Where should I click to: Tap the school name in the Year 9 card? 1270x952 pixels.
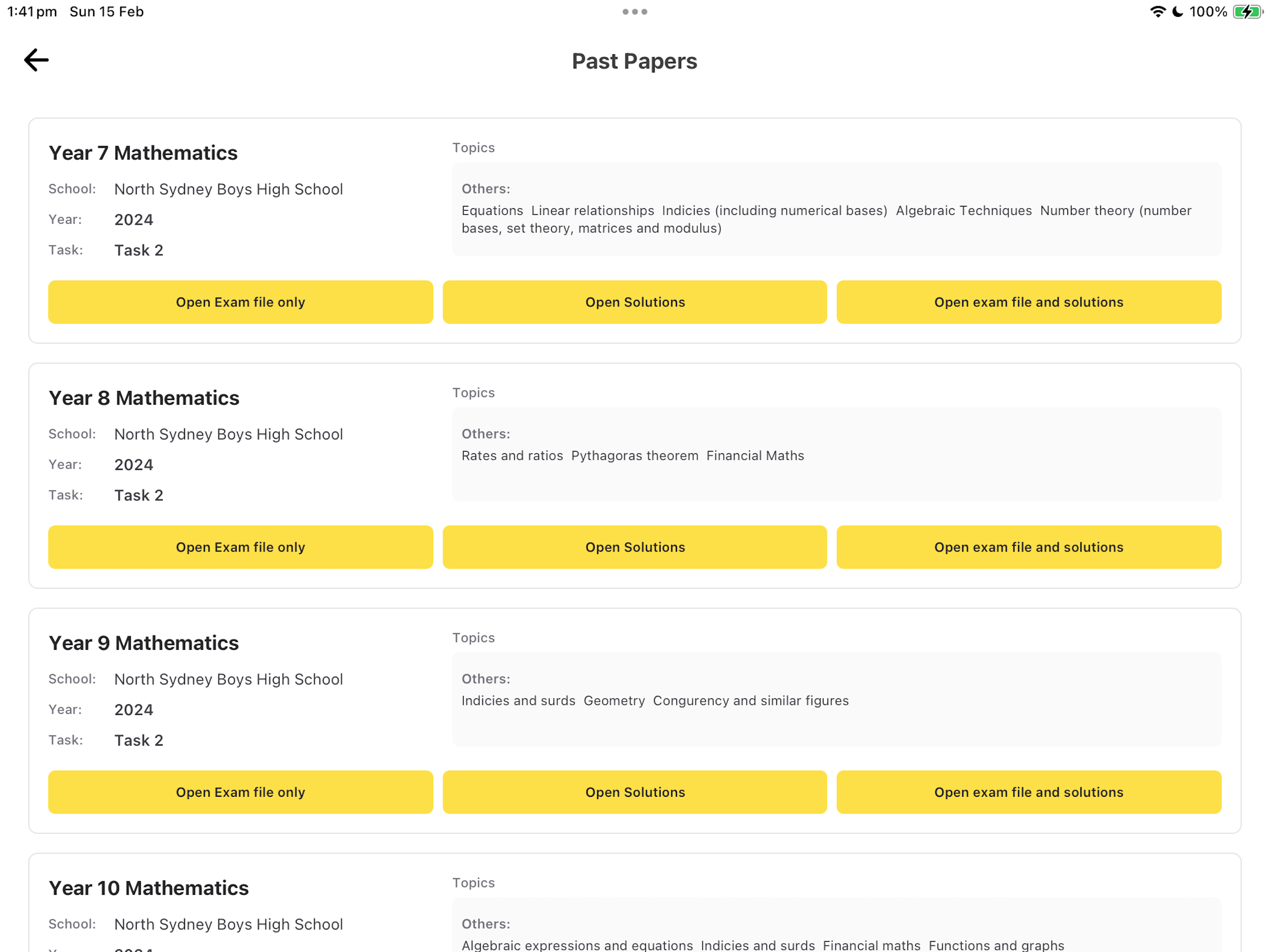click(x=229, y=679)
